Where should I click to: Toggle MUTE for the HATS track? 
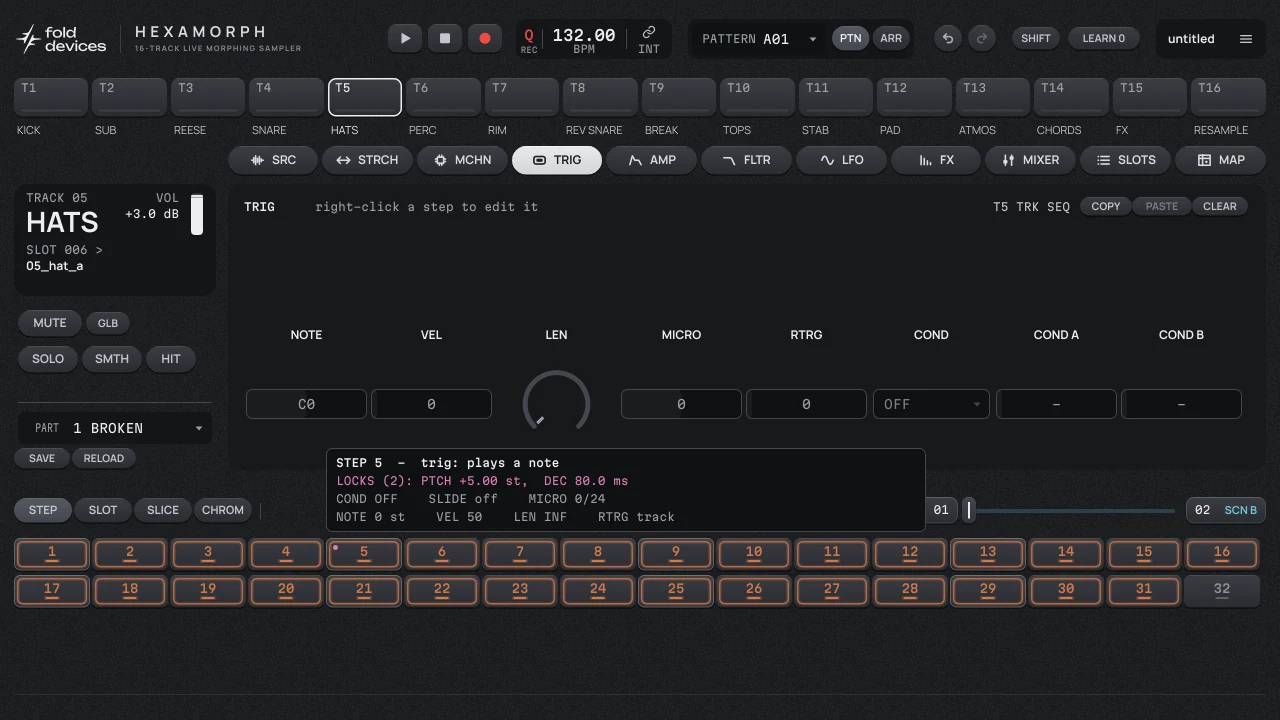pos(49,323)
